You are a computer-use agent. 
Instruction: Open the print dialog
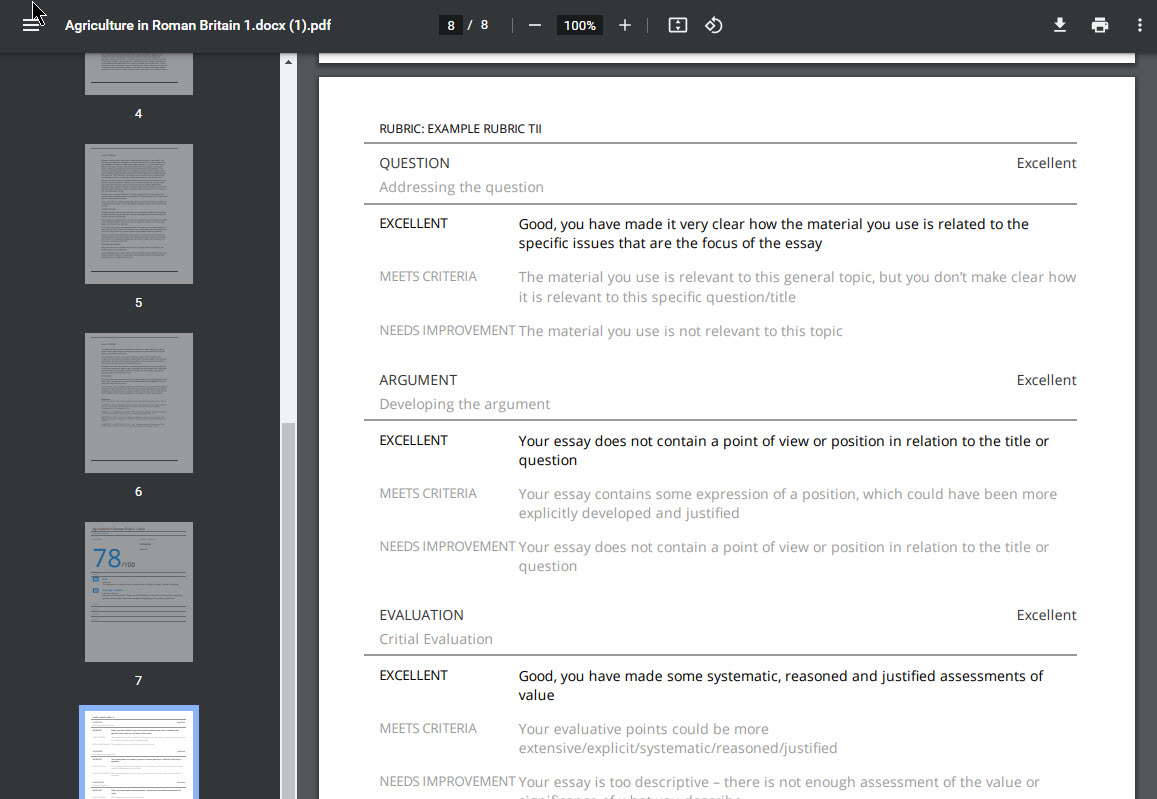[1099, 25]
